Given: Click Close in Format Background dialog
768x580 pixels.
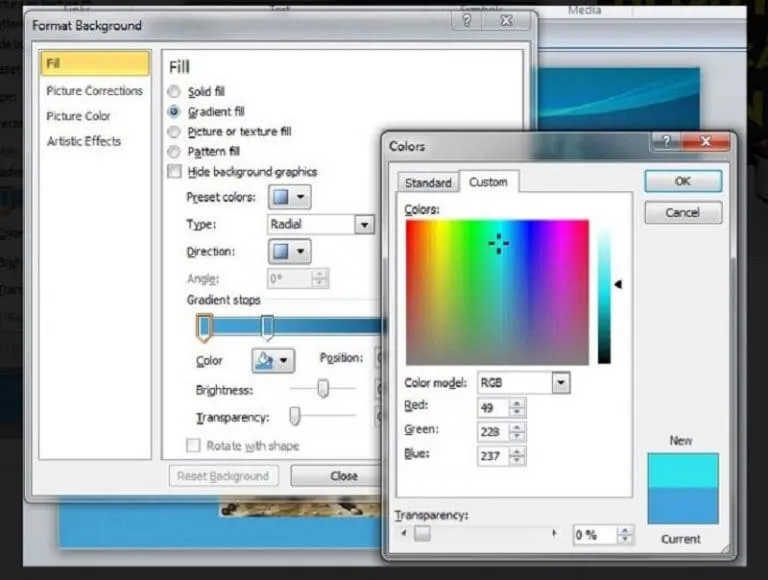Looking at the screenshot, I should pyautogui.click(x=336, y=476).
